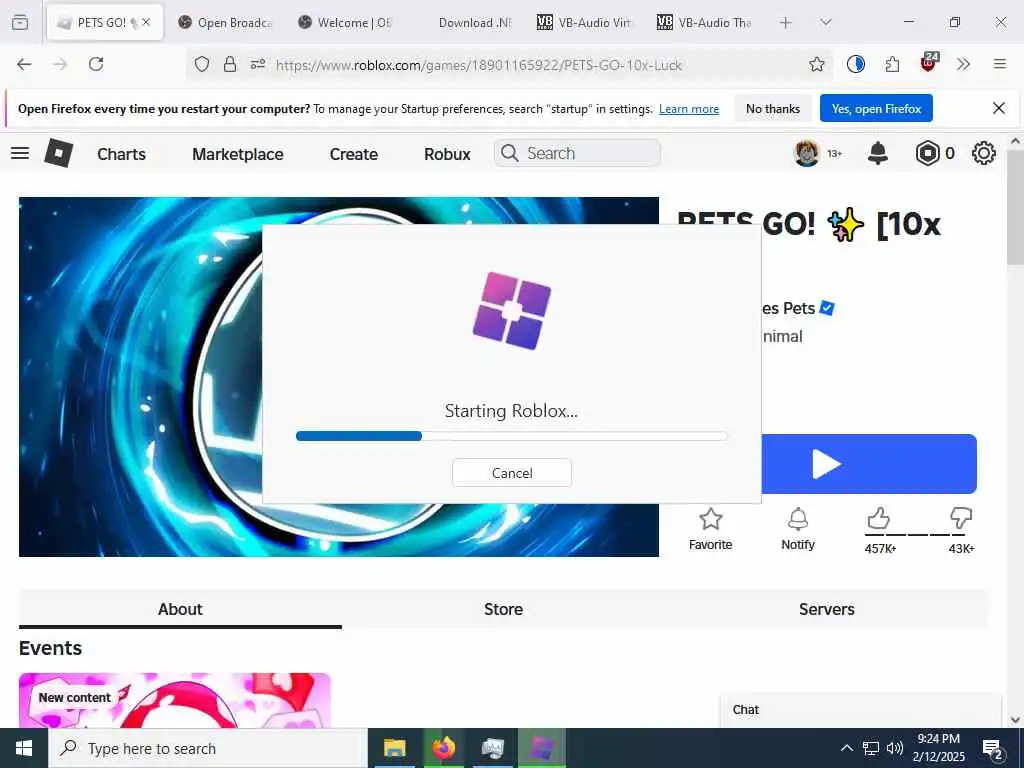This screenshot has height=768, width=1024.
Task: Bookmark this page with the star icon
Action: [816, 64]
